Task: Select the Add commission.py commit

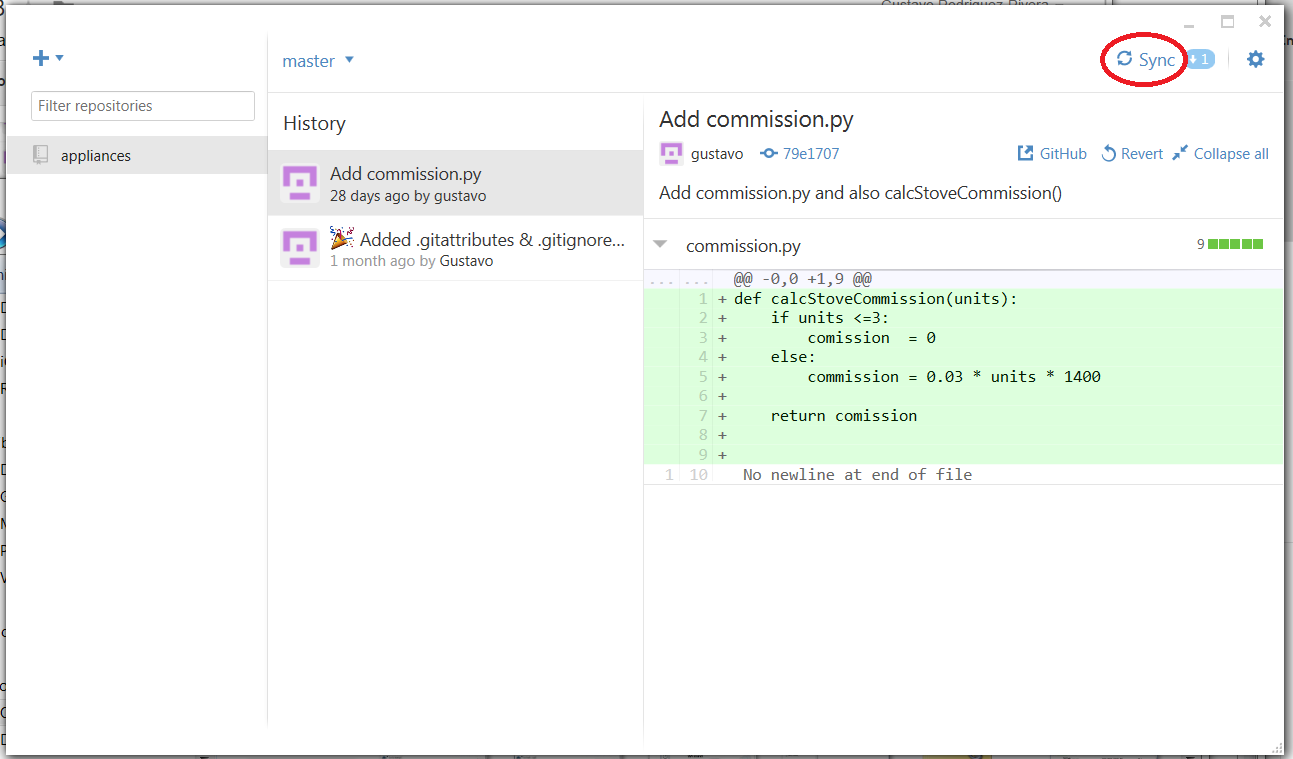Action: 455,183
